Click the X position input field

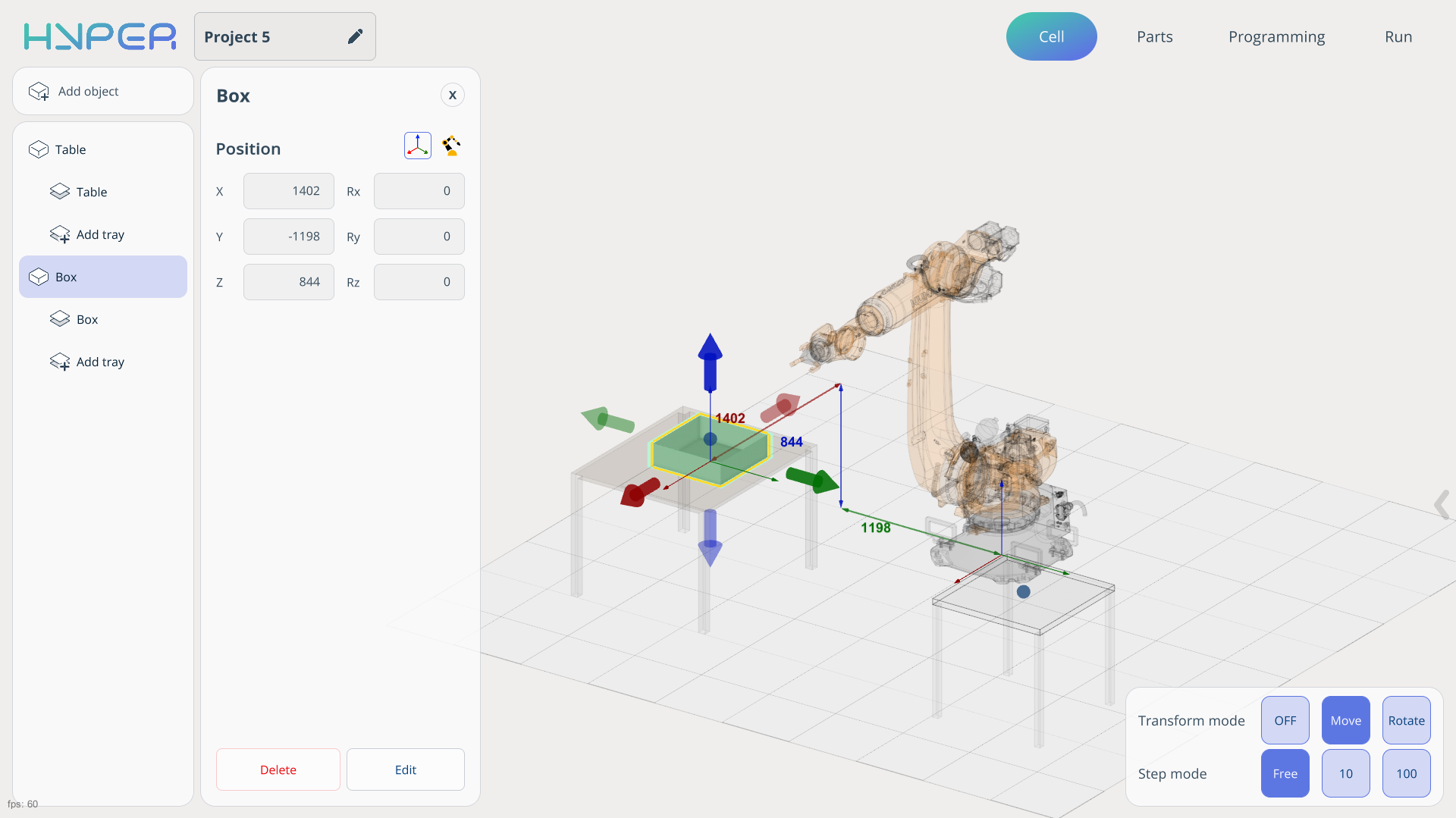pos(288,191)
